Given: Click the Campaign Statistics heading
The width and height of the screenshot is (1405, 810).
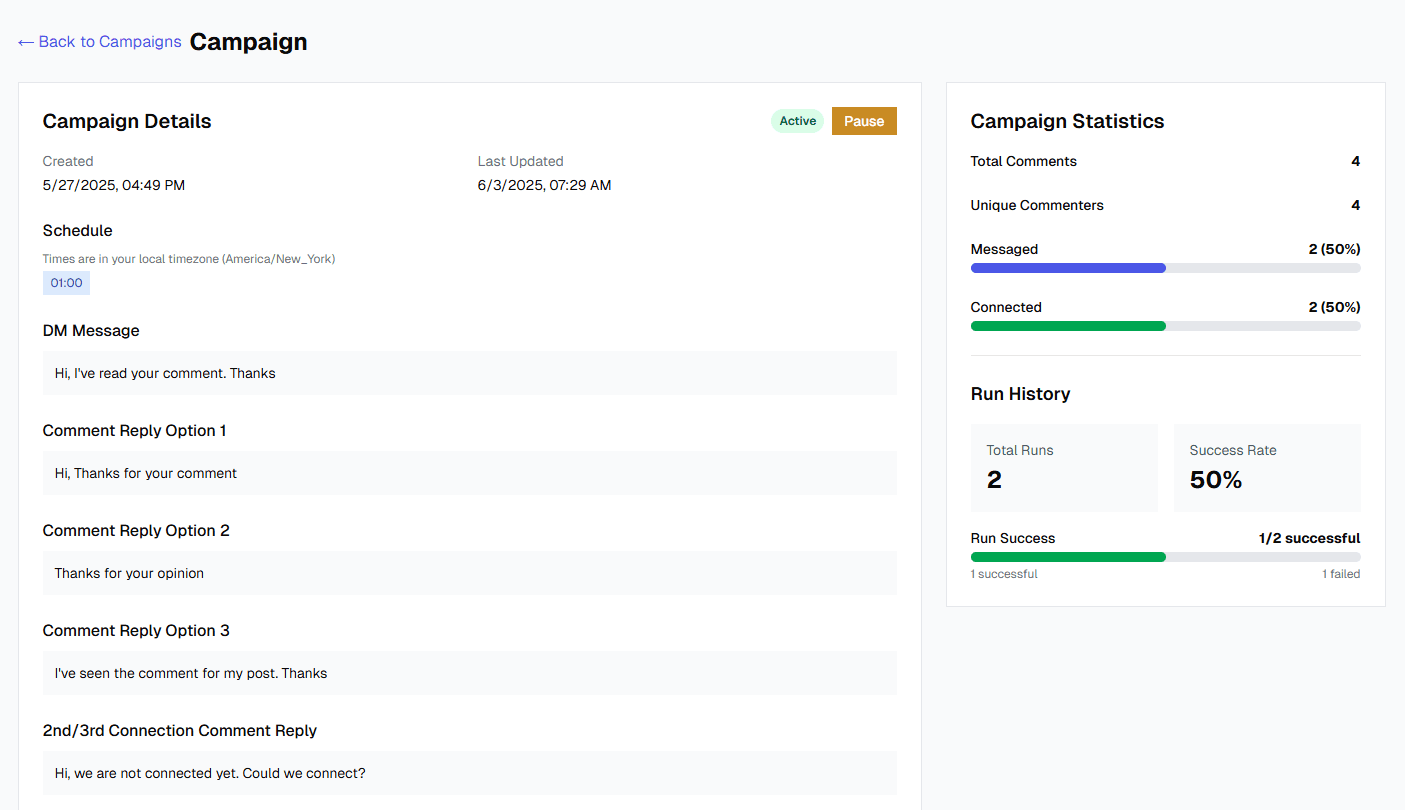Looking at the screenshot, I should pos(1067,120).
